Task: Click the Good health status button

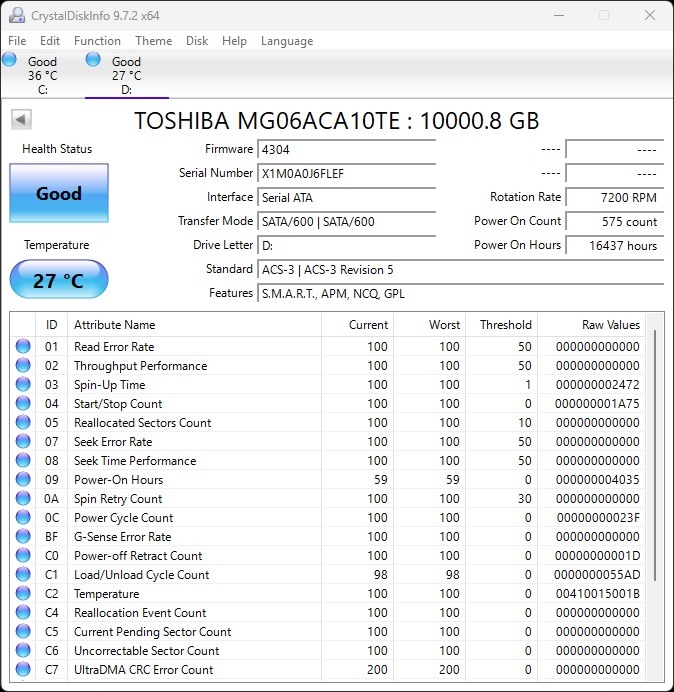Action: [59, 193]
